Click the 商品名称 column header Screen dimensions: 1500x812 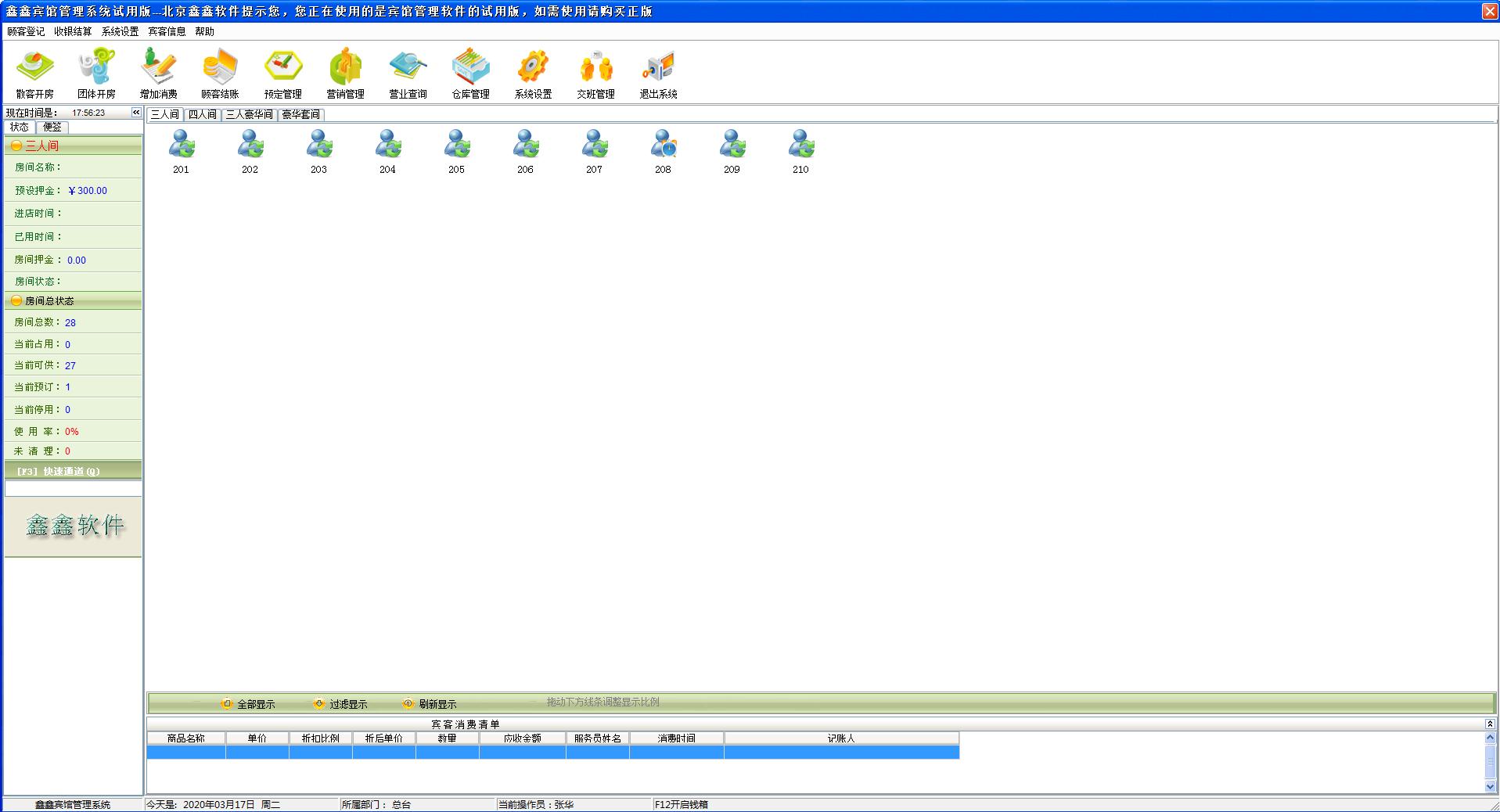coord(186,738)
